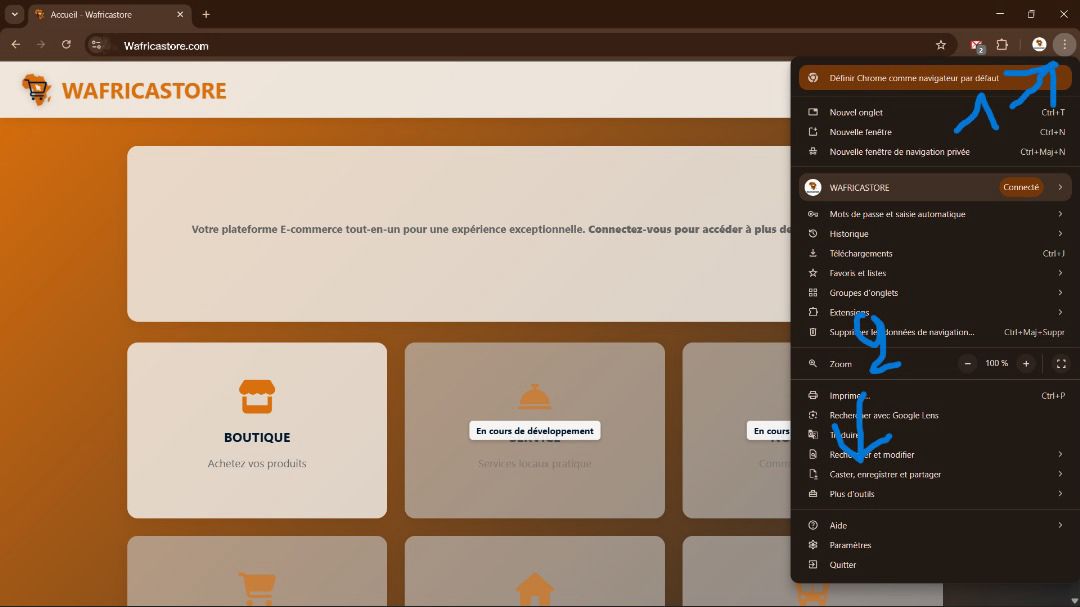Open a new tab with plus button

(206, 14)
